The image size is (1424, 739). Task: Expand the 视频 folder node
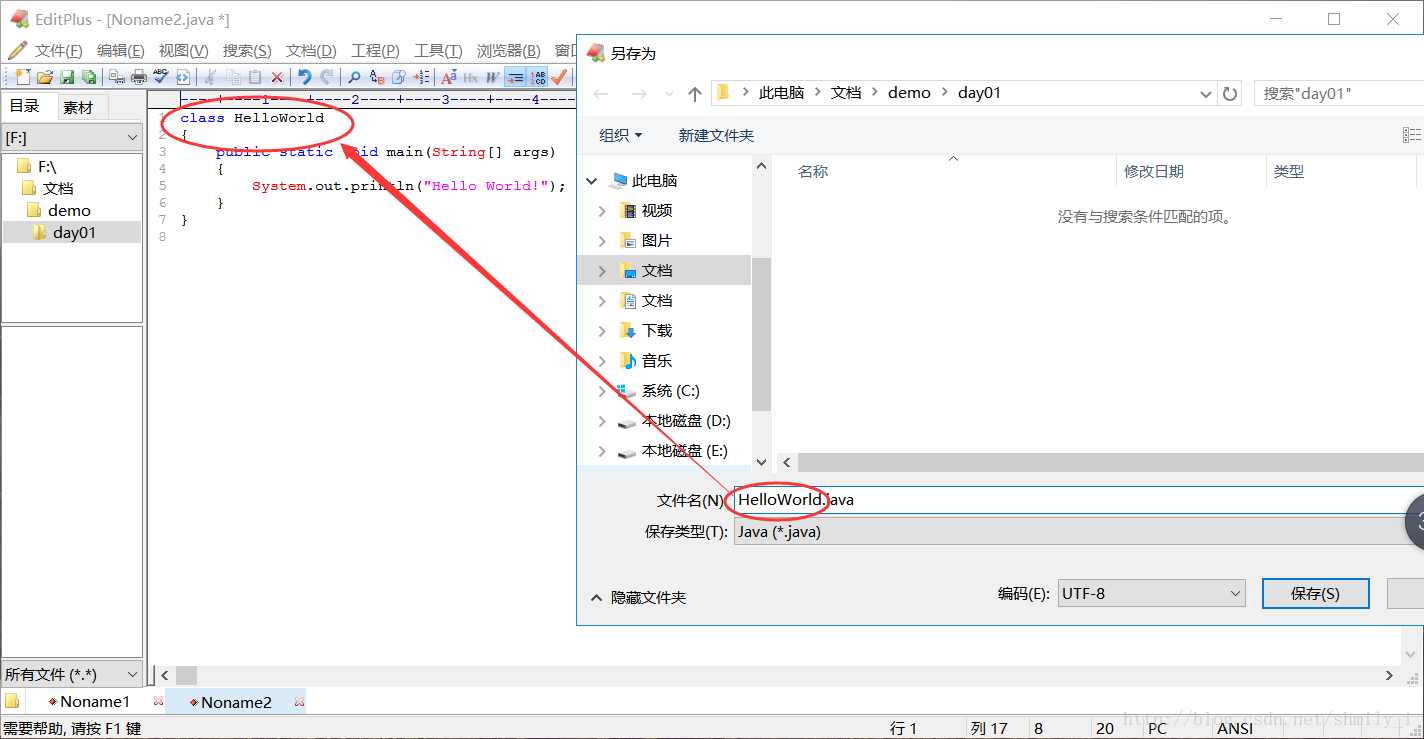[602, 211]
